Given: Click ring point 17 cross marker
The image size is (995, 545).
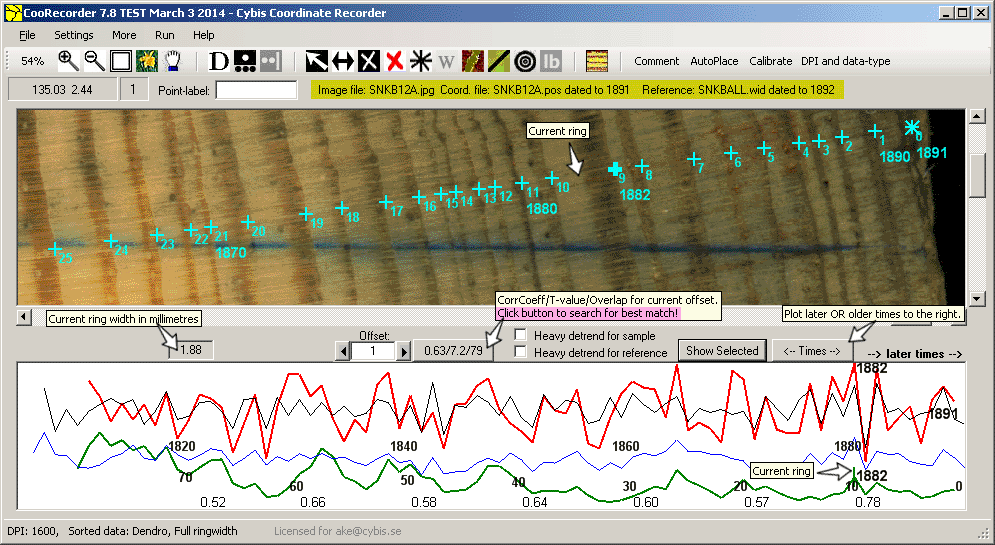Looking at the screenshot, I should point(385,202).
